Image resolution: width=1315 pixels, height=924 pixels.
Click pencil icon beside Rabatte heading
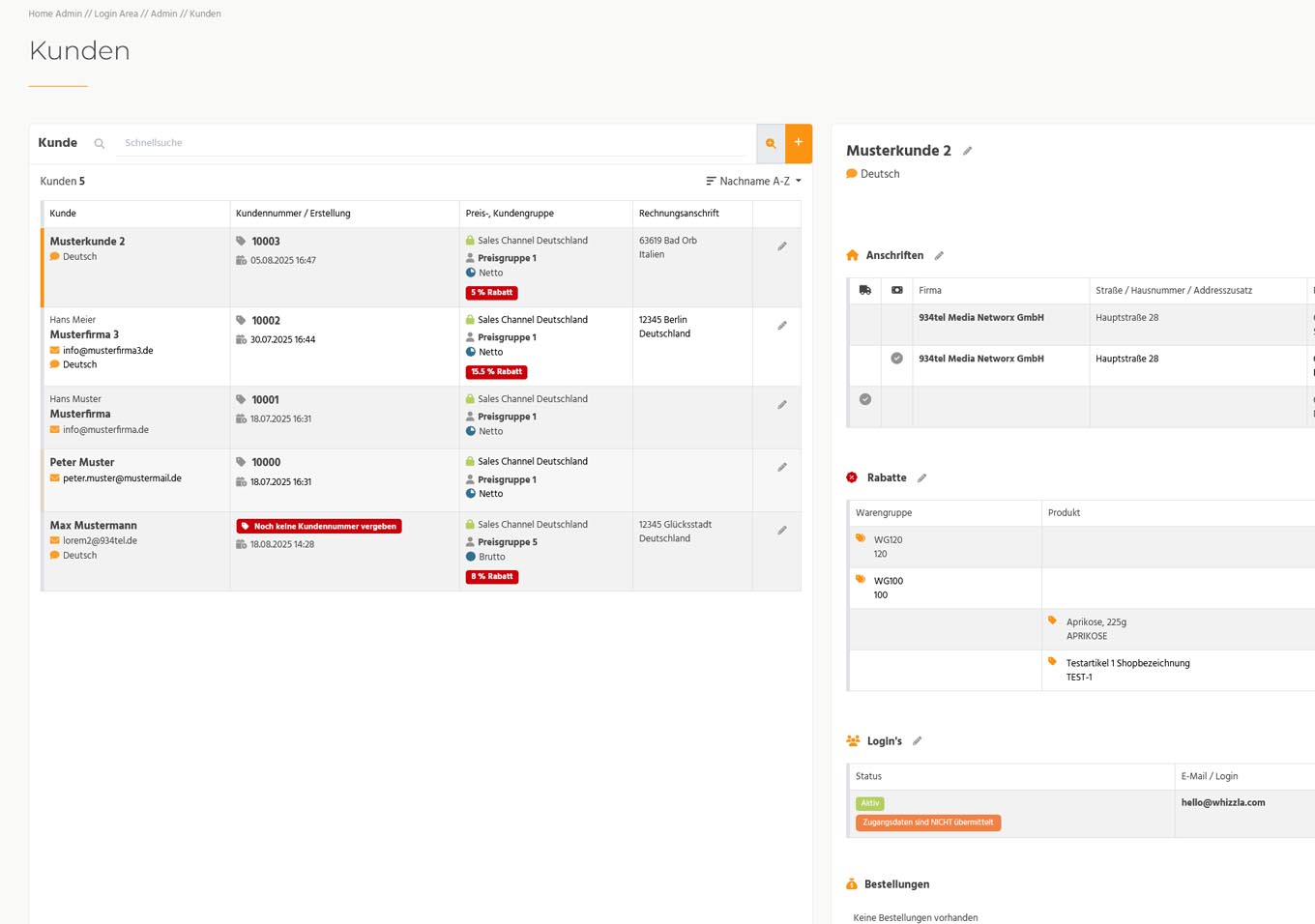921,478
